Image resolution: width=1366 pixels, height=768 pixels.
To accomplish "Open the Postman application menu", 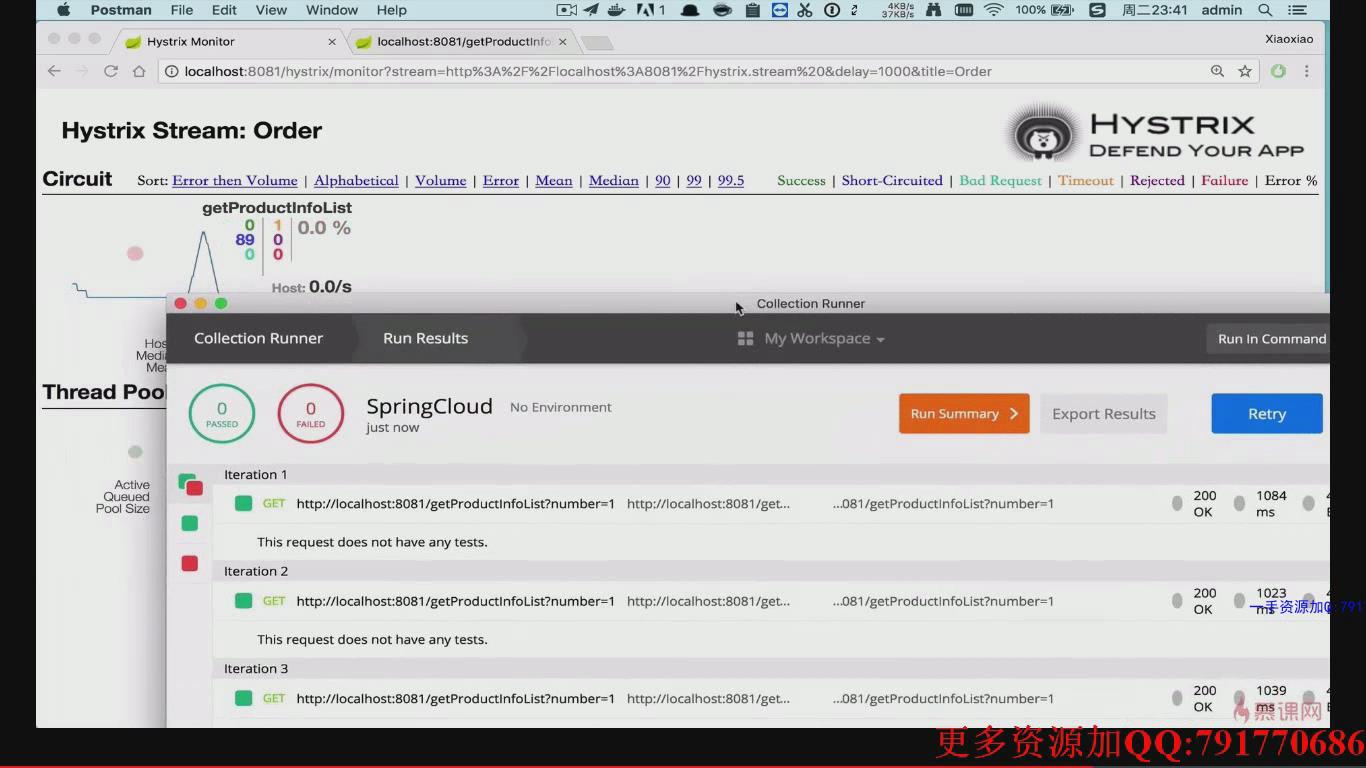I will (121, 10).
